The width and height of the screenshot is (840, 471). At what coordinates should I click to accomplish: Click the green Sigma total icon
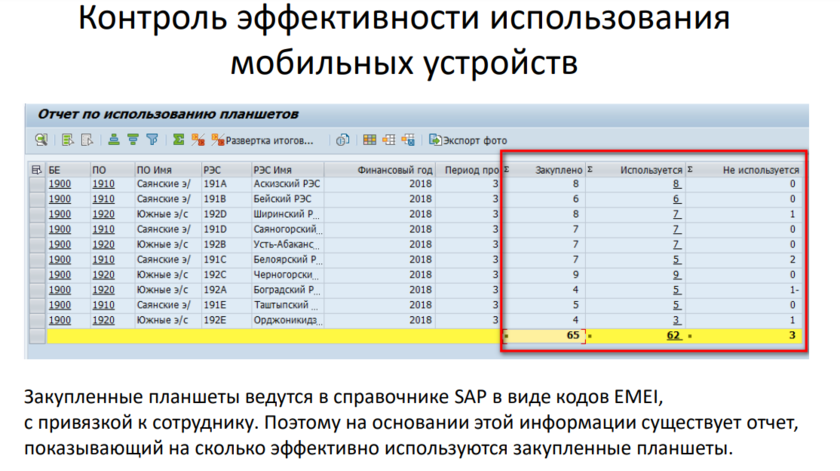pyautogui.click(x=179, y=140)
